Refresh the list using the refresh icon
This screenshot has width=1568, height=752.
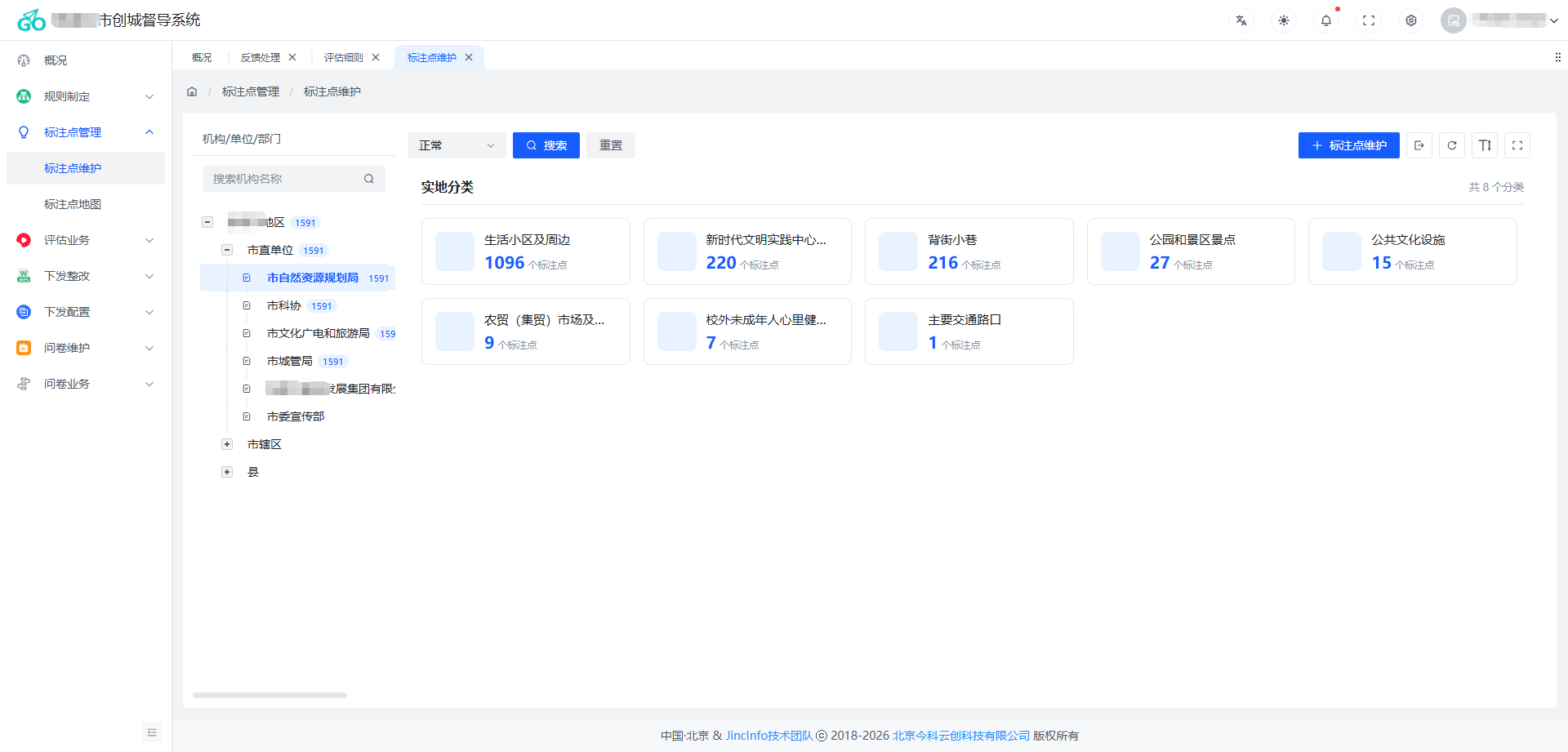coord(1452,145)
